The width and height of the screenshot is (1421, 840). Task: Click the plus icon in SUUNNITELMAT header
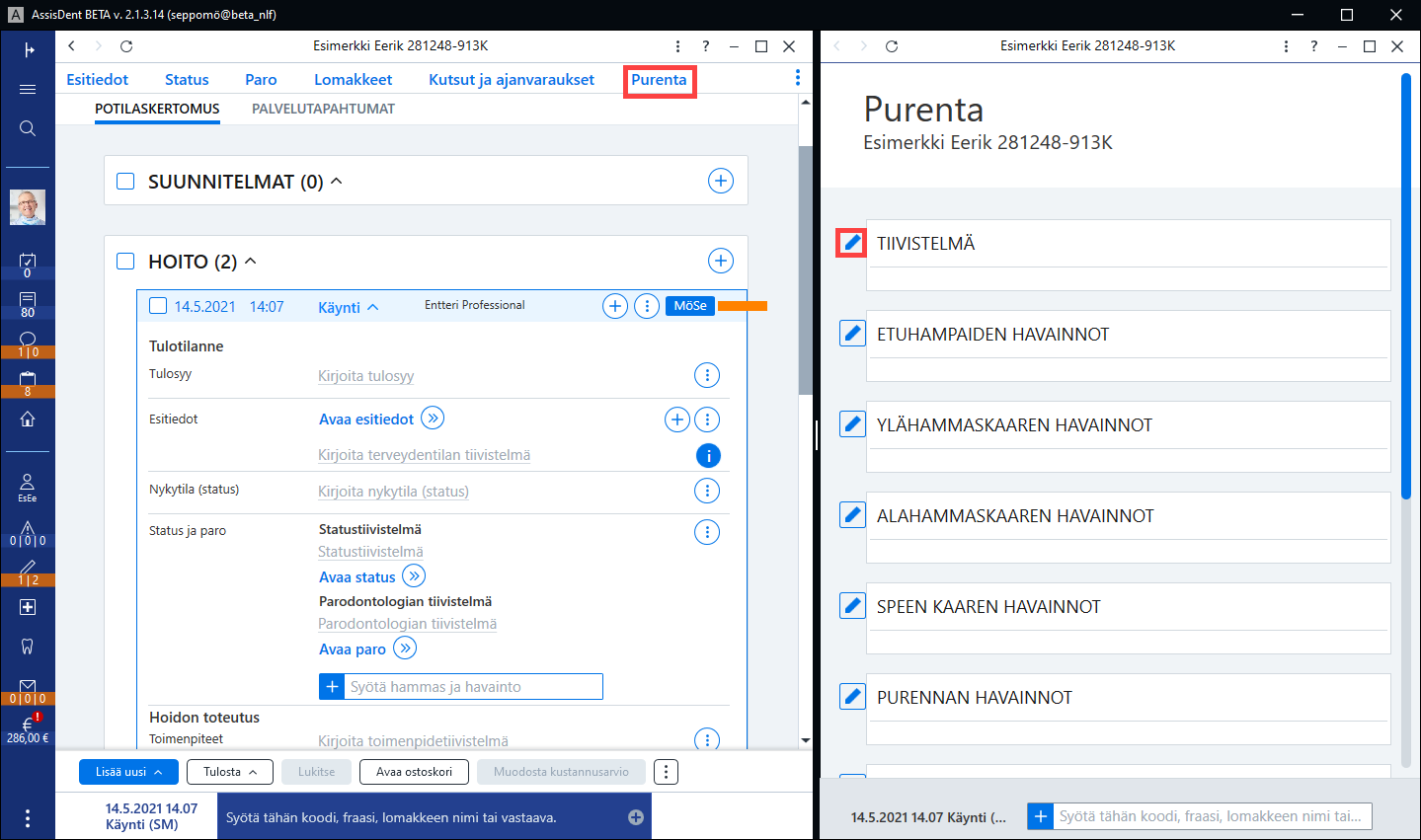pos(721,181)
